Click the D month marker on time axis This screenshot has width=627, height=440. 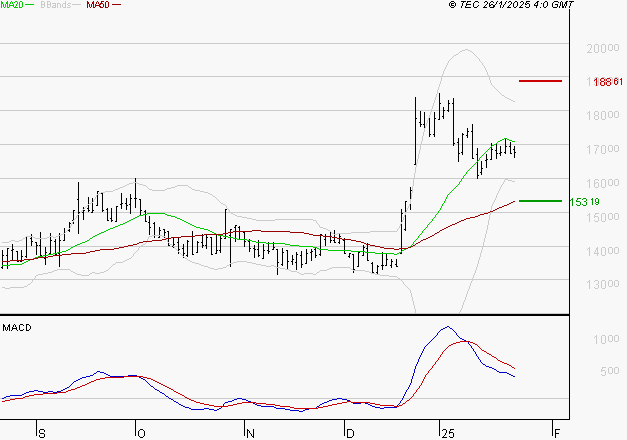point(350,434)
